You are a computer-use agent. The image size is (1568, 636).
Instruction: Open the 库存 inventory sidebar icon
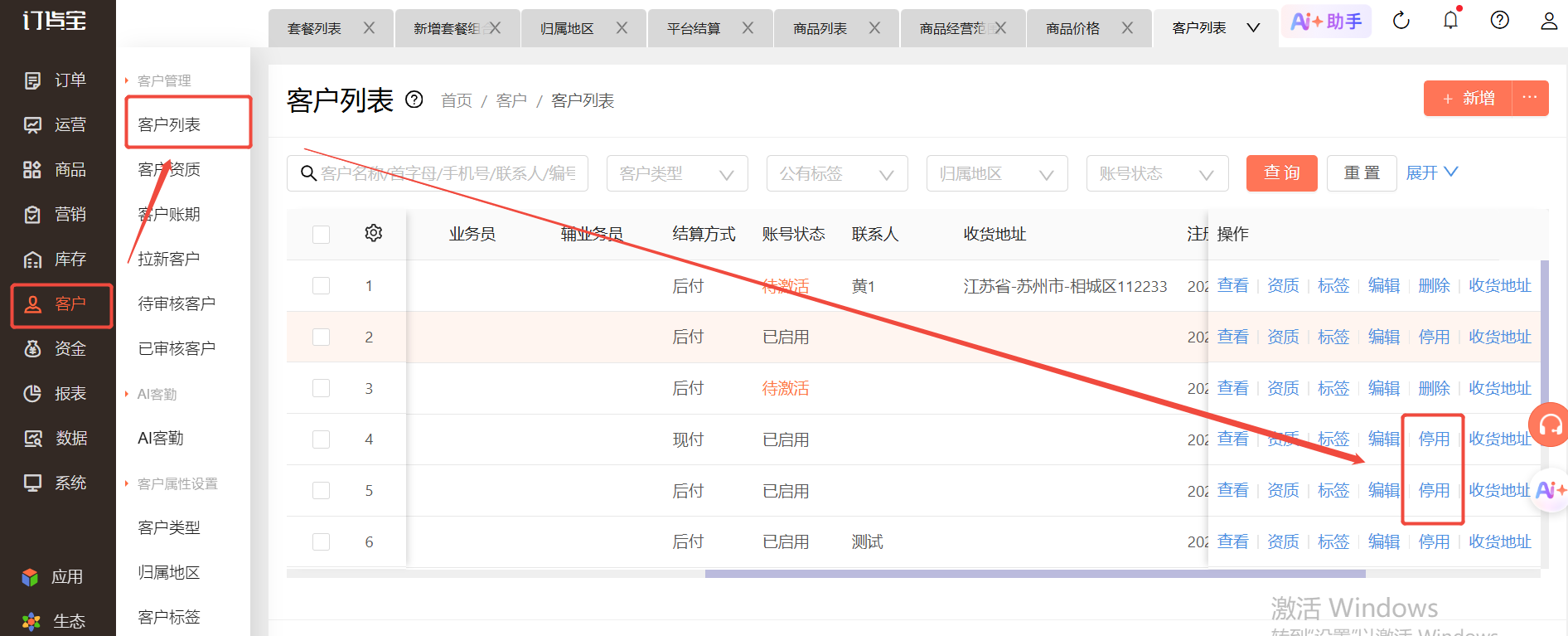(32, 260)
